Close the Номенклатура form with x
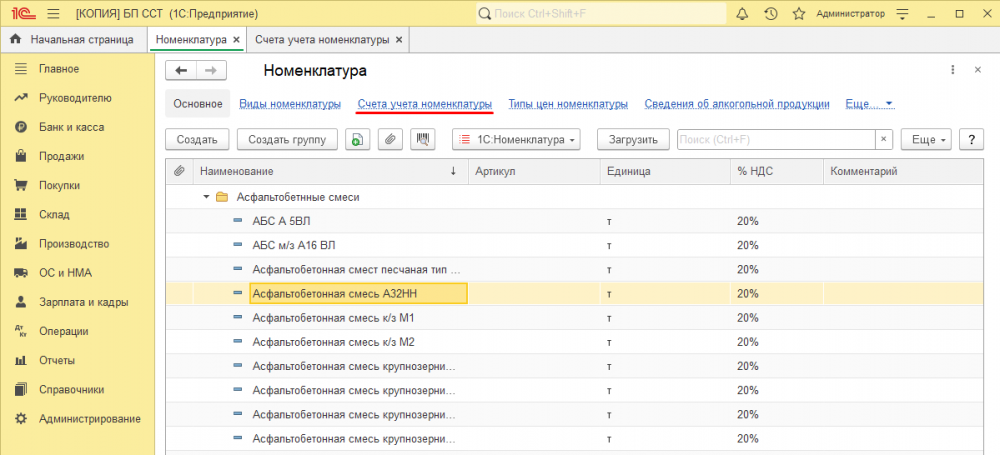1000x455 pixels. pyautogui.click(x=978, y=70)
